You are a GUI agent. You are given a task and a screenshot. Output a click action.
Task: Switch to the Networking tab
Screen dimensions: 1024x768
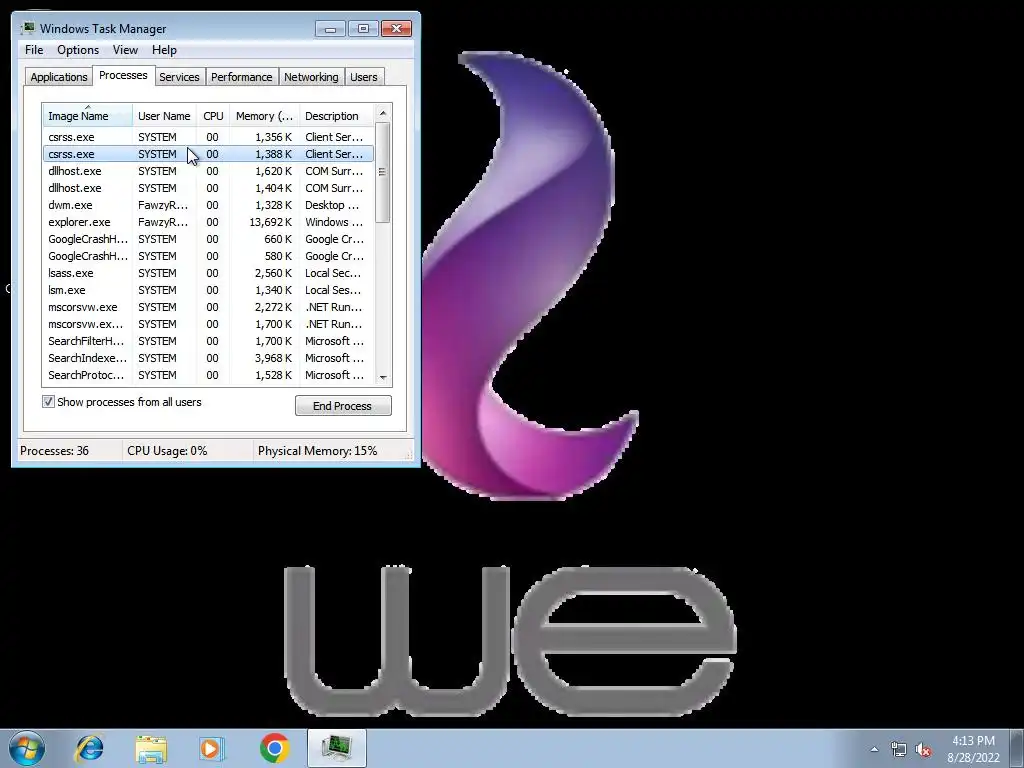311,77
